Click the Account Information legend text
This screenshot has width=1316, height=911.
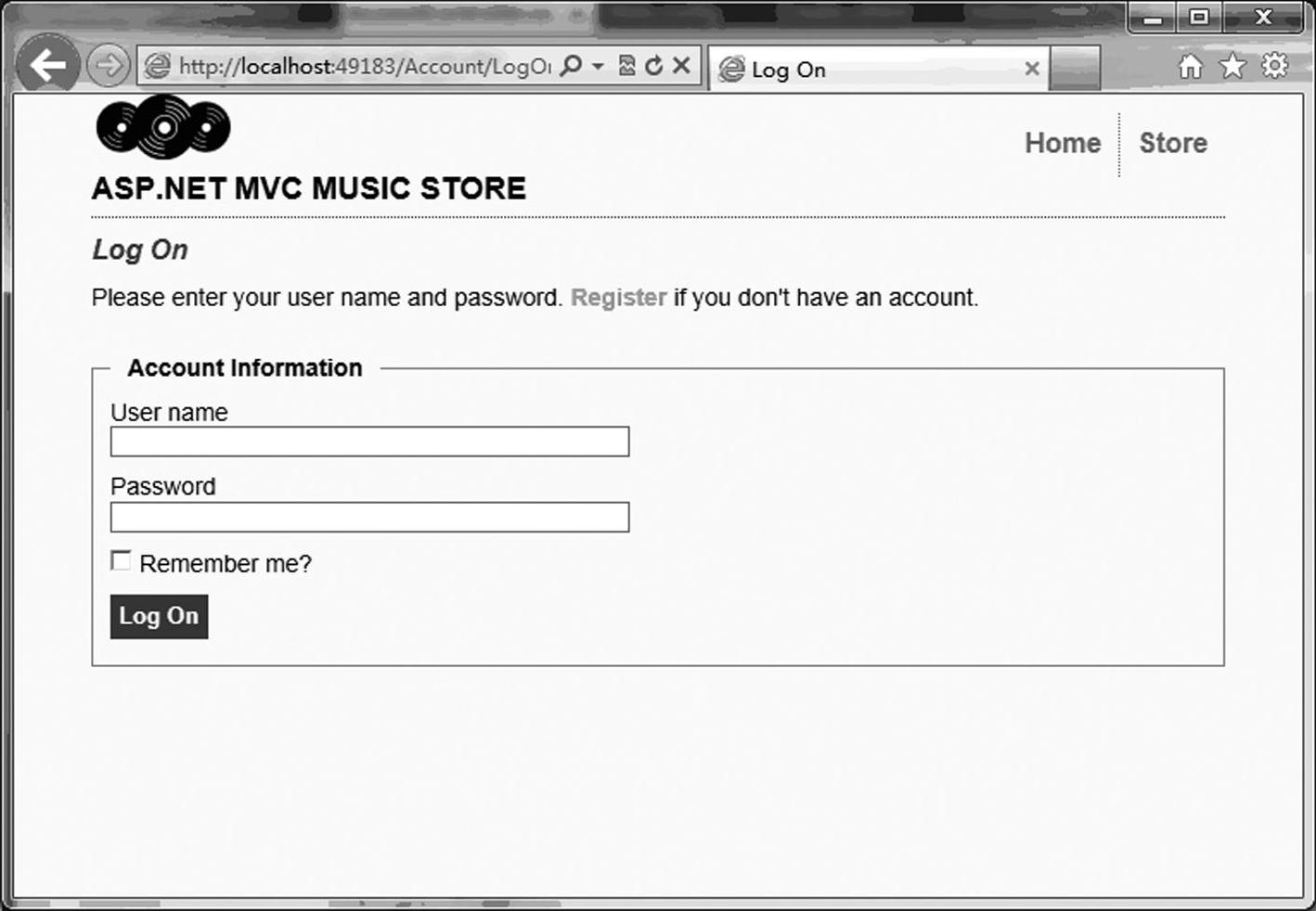[245, 368]
